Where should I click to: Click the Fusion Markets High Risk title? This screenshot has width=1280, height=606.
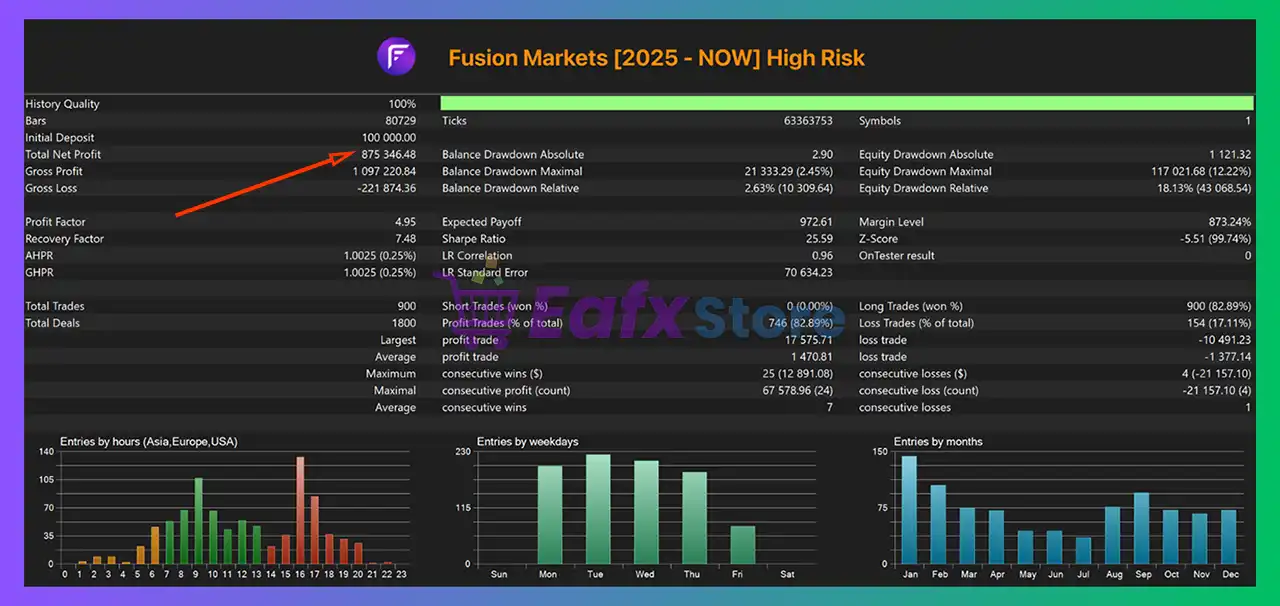pos(656,57)
